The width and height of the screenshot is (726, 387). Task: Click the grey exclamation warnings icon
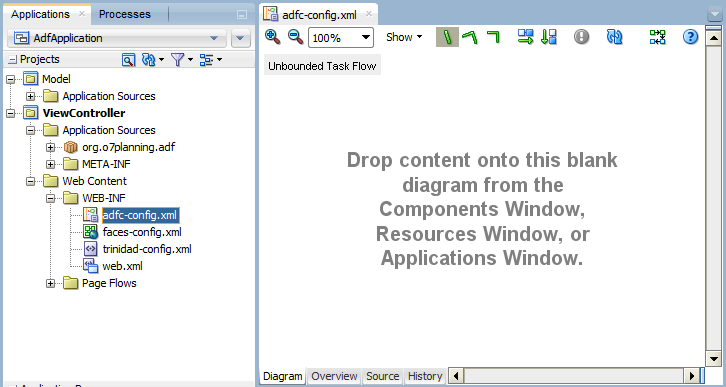tap(582, 37)
